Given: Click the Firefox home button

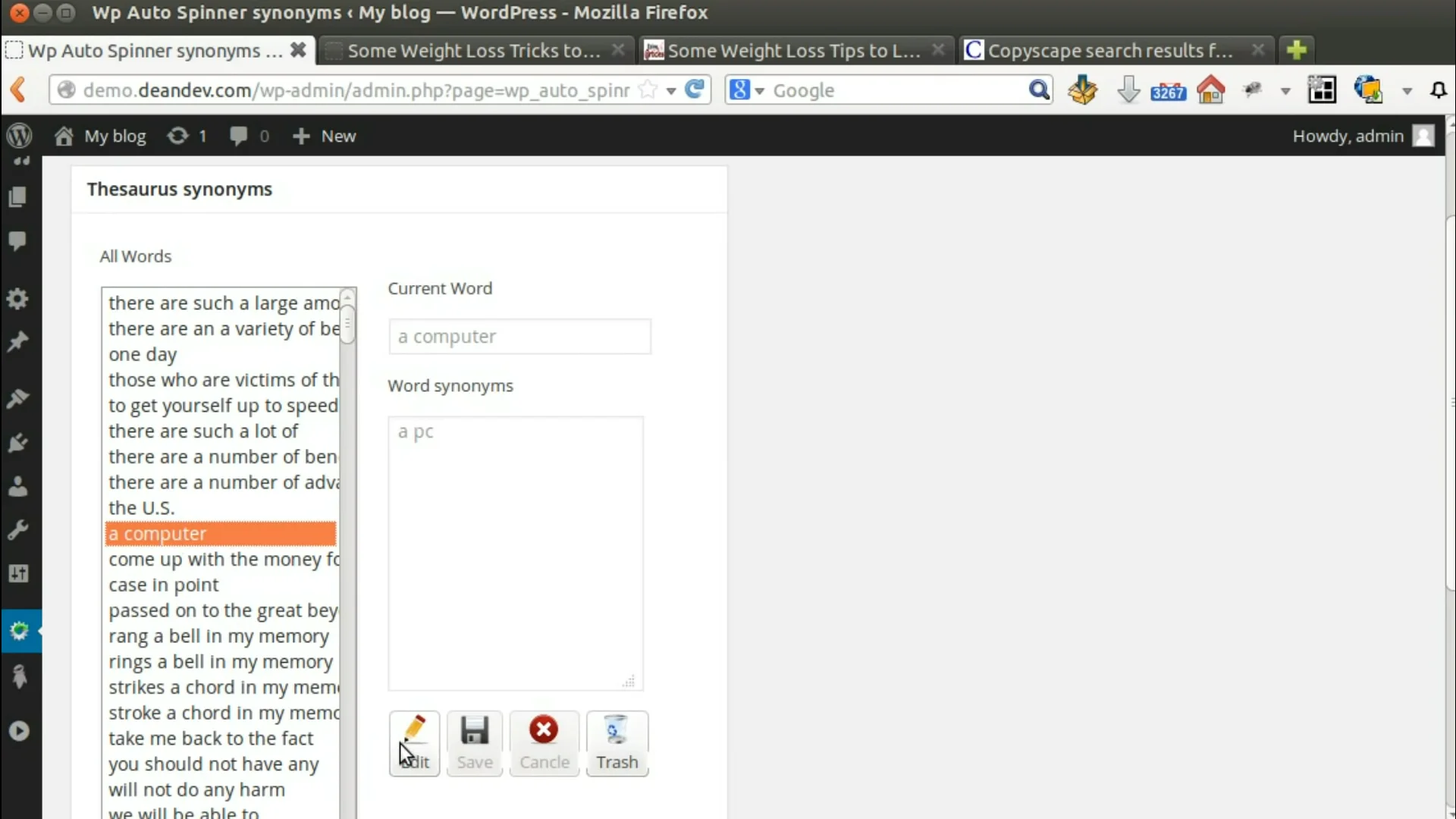Looking at the screenshot, I should tap(1210, 89).
